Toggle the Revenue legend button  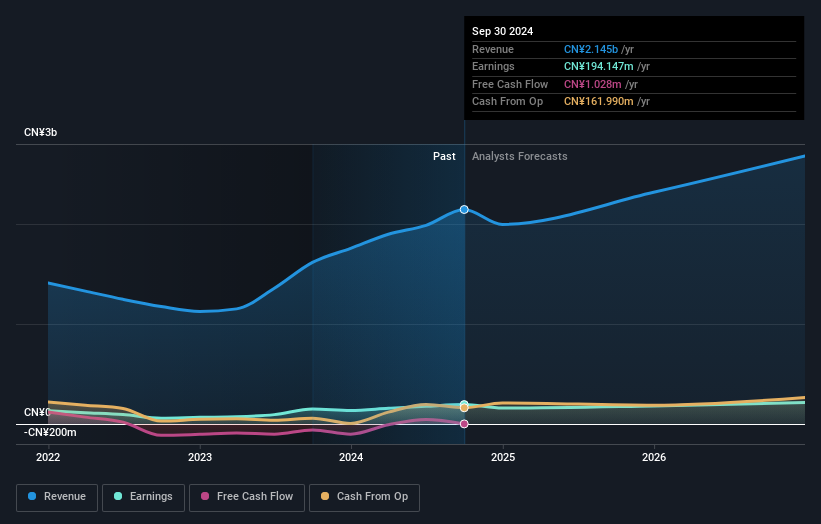tap(57, 497)
